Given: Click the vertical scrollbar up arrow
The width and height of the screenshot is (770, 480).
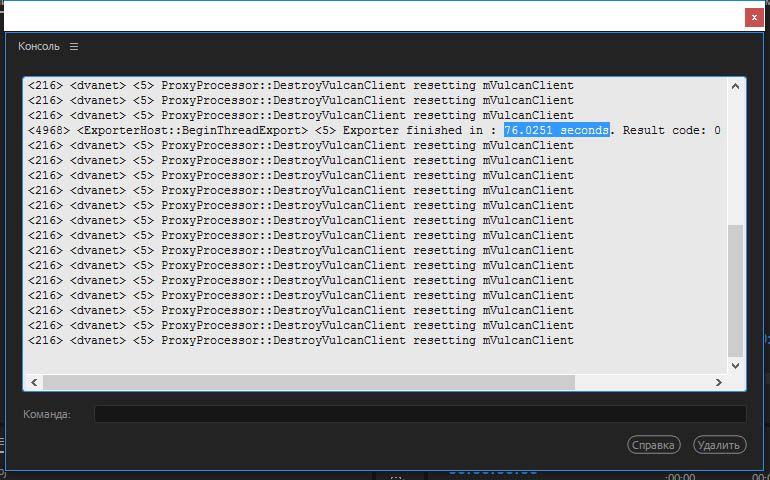Looking at the screenshot, I should click(736, 87).
